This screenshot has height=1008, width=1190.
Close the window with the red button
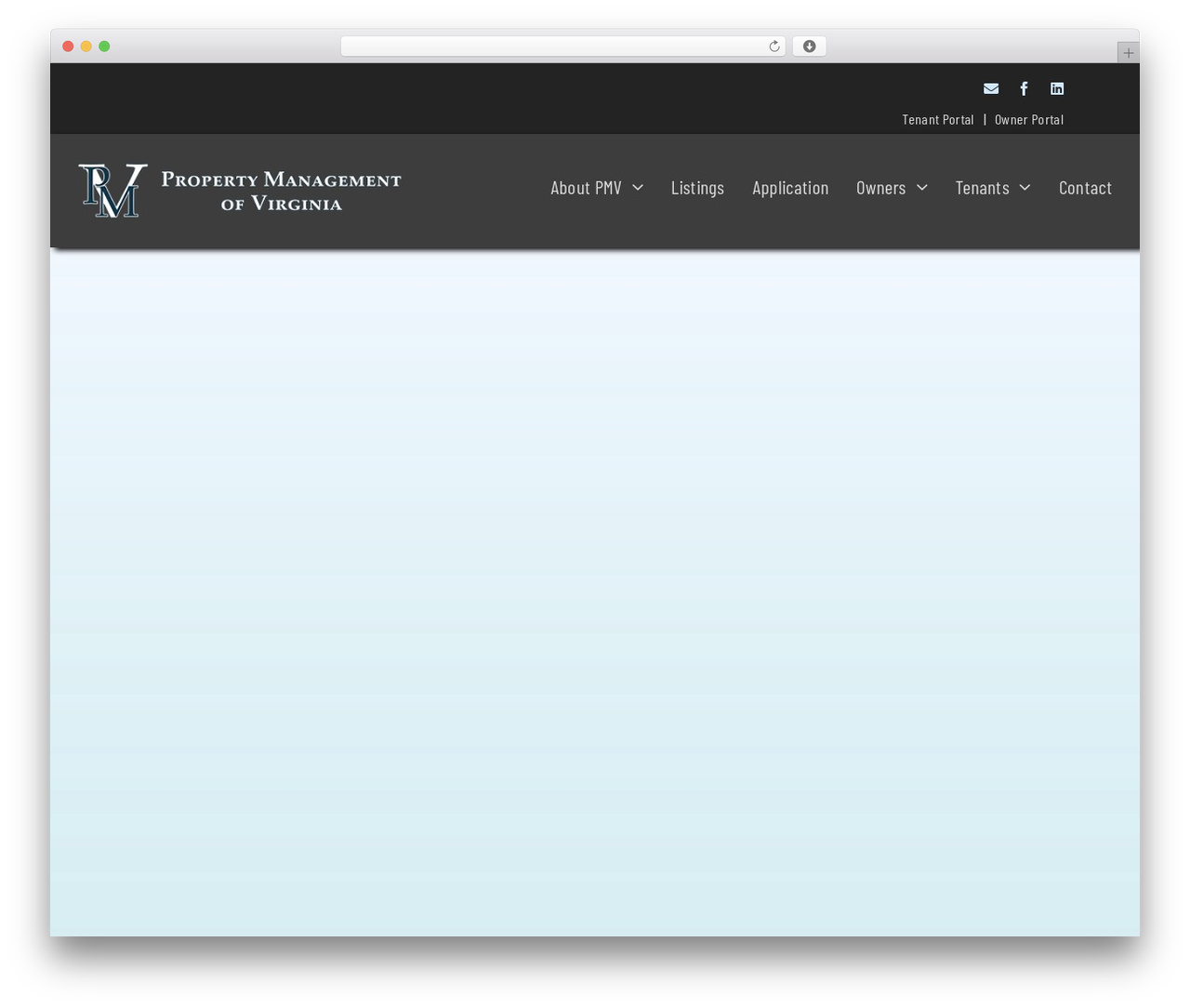(68, 46)
